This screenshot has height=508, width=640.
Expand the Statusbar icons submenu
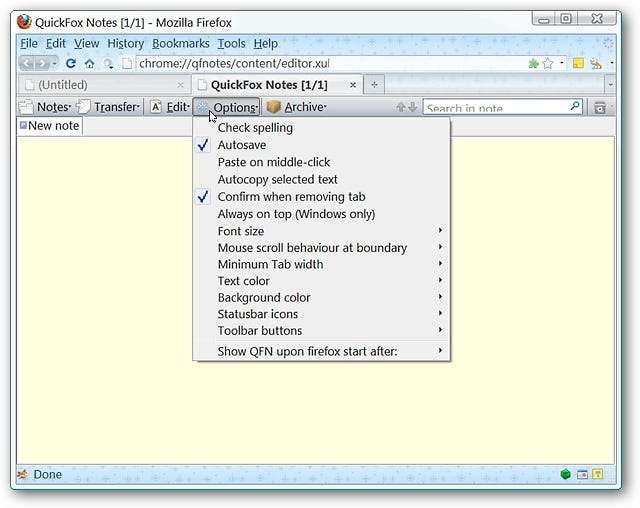322,314
